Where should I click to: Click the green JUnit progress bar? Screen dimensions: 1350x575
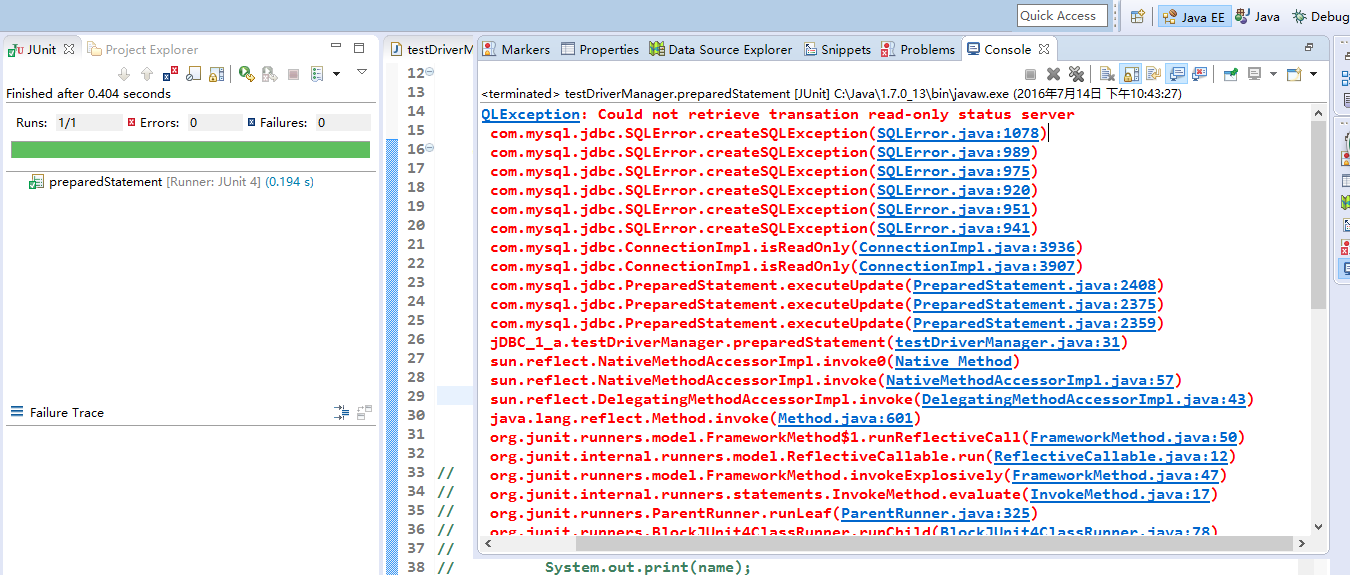coord(190,150)
